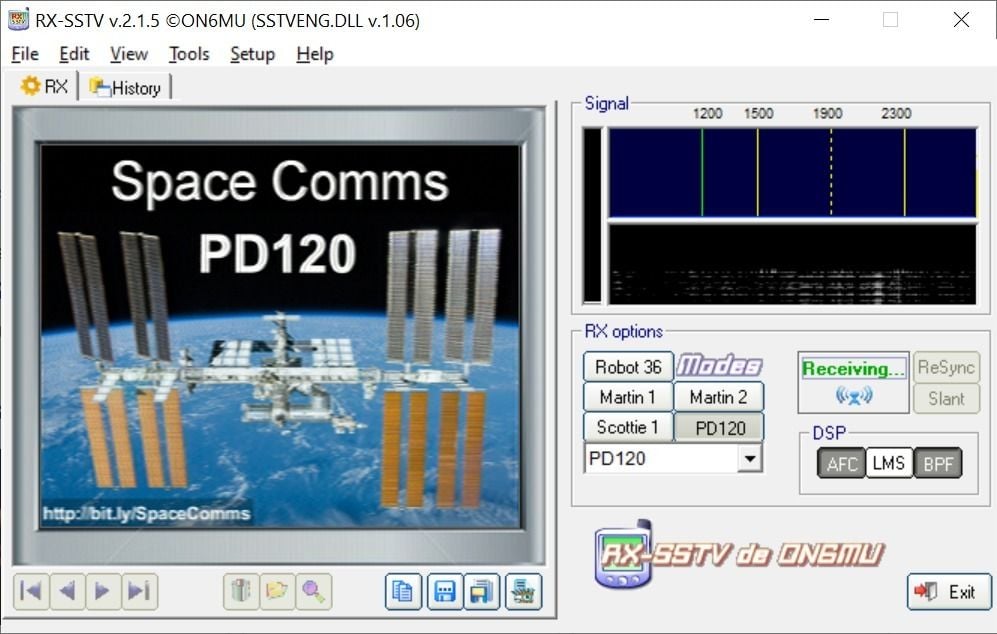
Task: Expand the PD120 mode dropdown arrow
Action: 750,458
